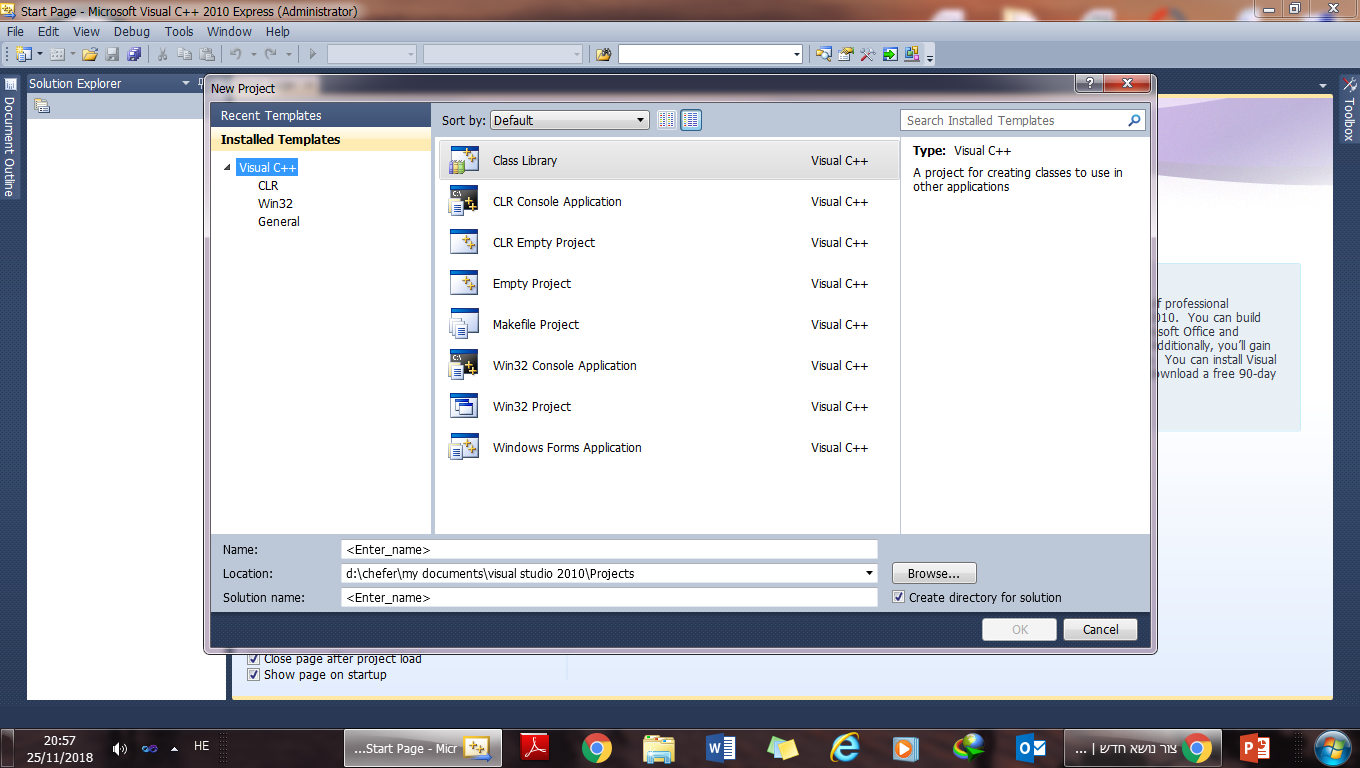
Task: Open PowerPoint from the taskbar
Action: (1254, 748)
